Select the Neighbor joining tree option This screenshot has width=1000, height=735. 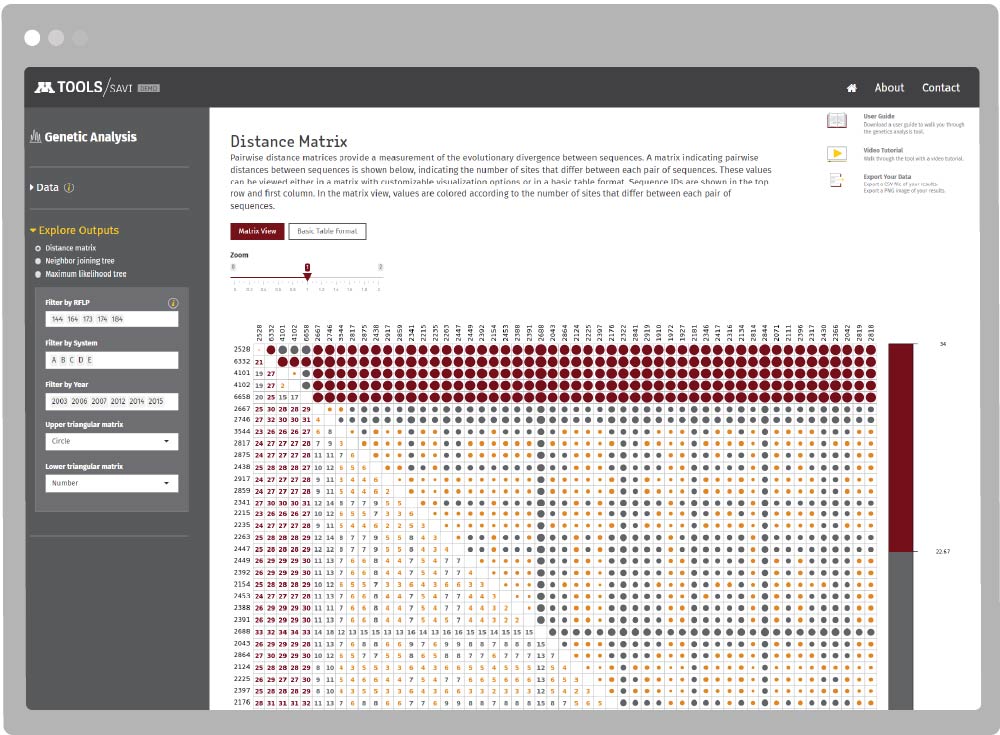38,261
